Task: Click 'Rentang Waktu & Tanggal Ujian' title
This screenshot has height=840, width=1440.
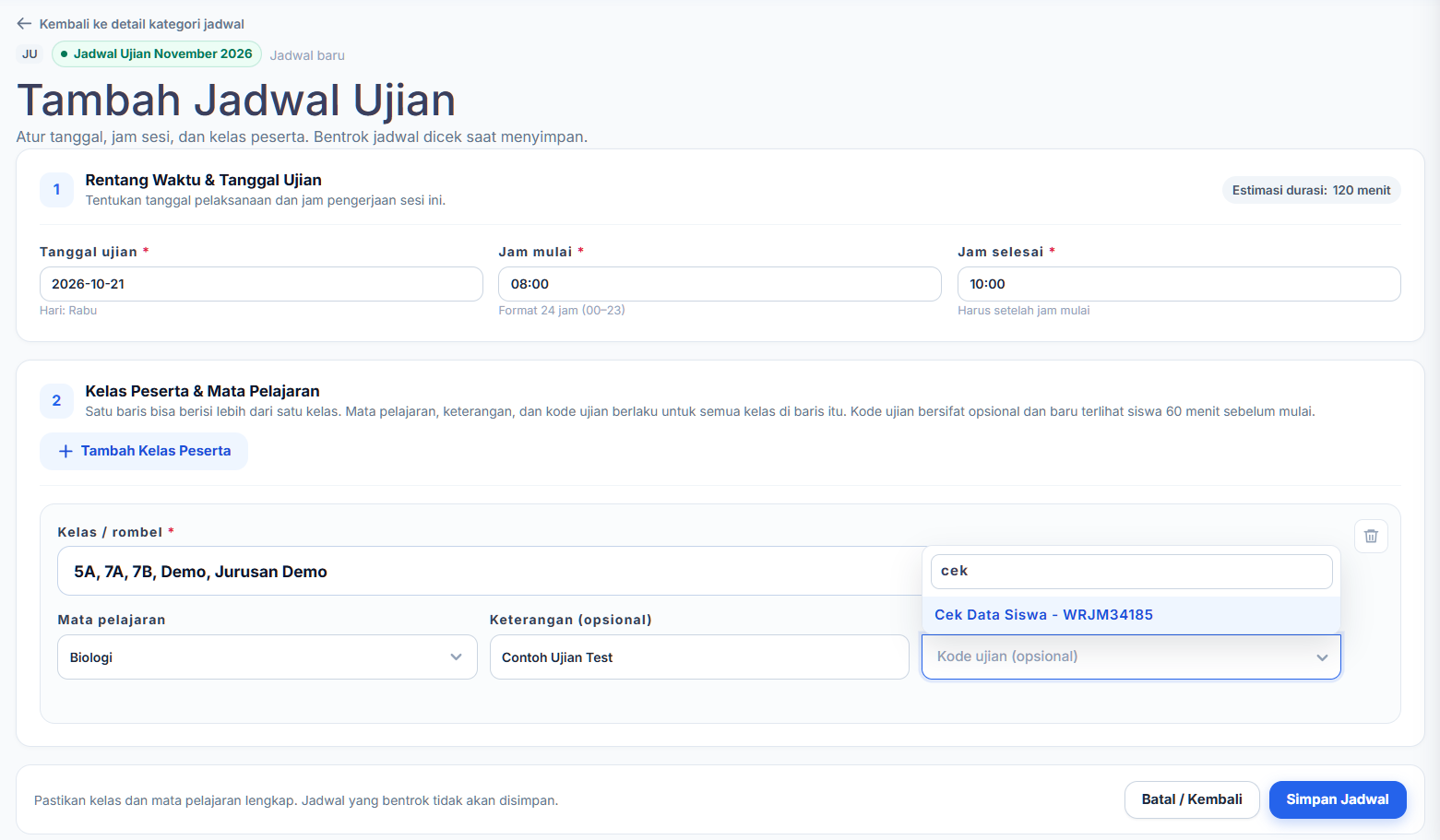Action: (204, 180)
